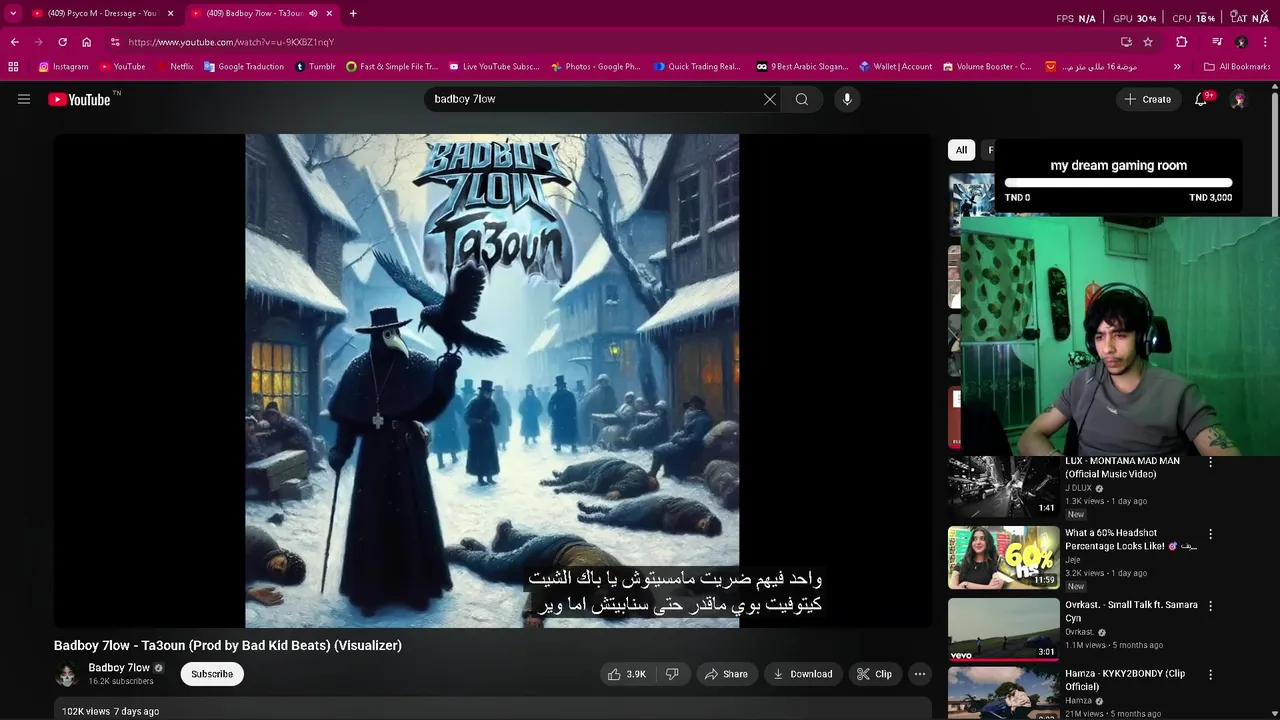Open options for Ovrkast Small Talk video

1210,606
